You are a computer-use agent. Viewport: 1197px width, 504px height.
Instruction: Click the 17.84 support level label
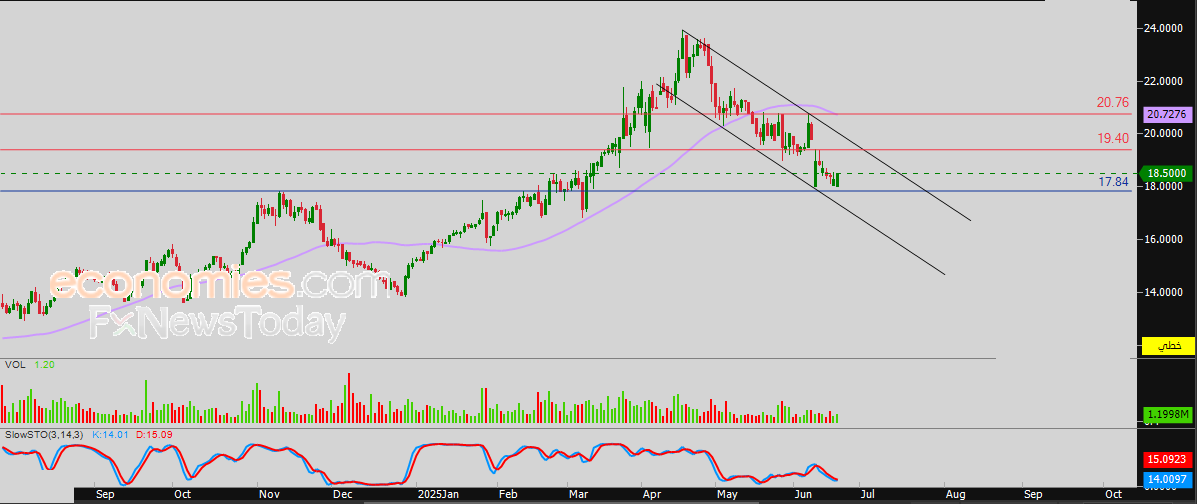click(x=1114, y=182)
